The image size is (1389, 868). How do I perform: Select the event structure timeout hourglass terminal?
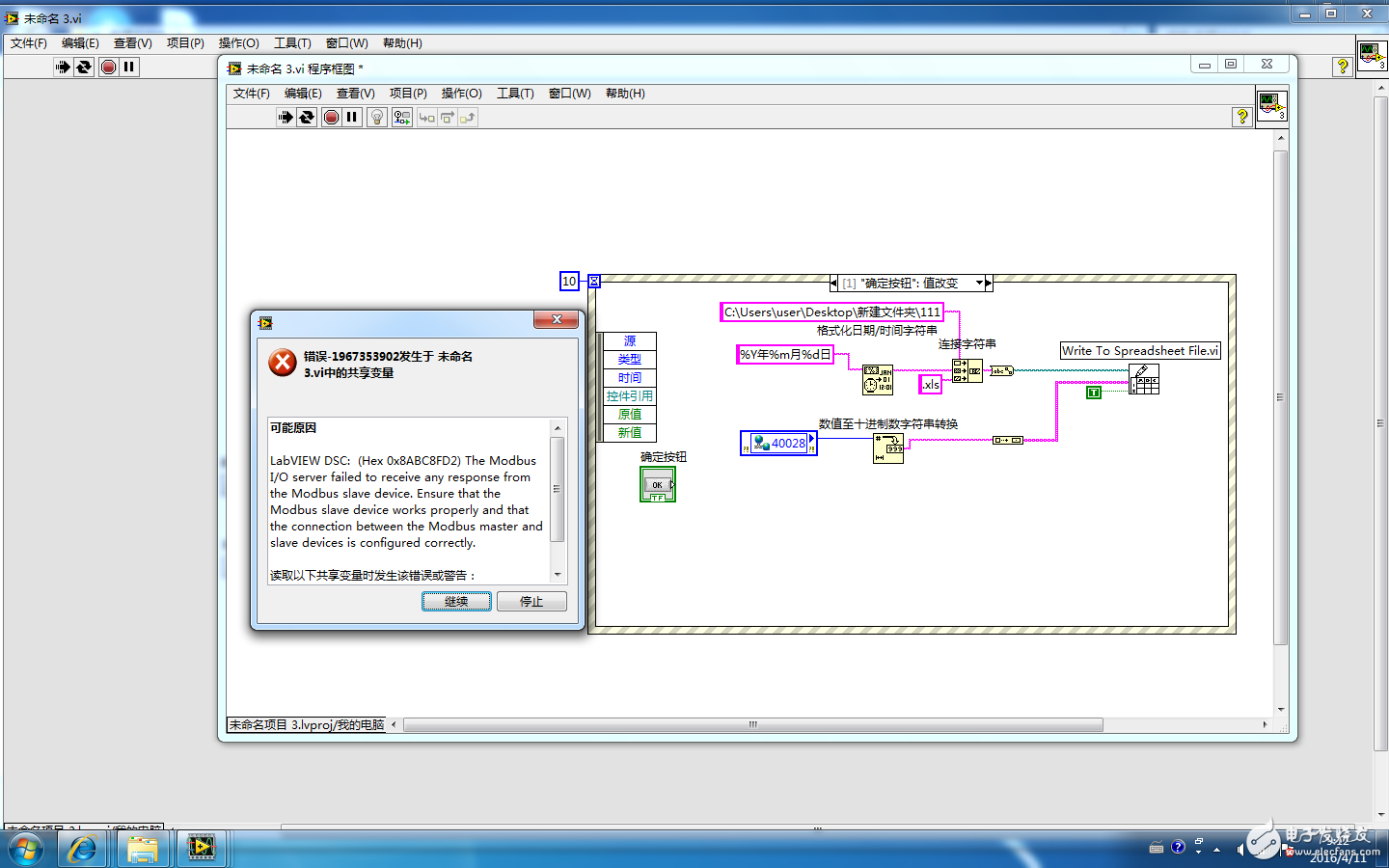[x=594, y=282]
